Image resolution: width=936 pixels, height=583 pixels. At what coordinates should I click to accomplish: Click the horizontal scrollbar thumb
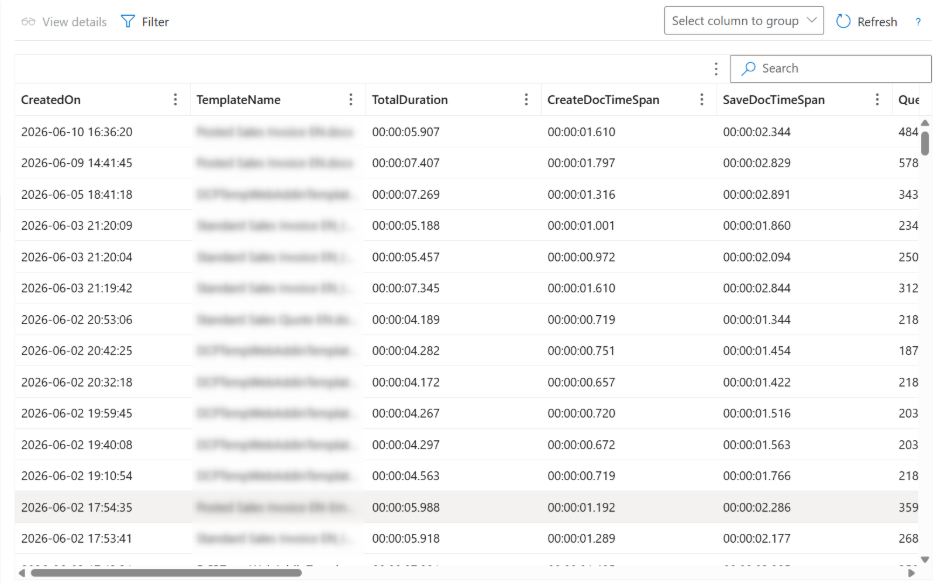pos(166,573)
